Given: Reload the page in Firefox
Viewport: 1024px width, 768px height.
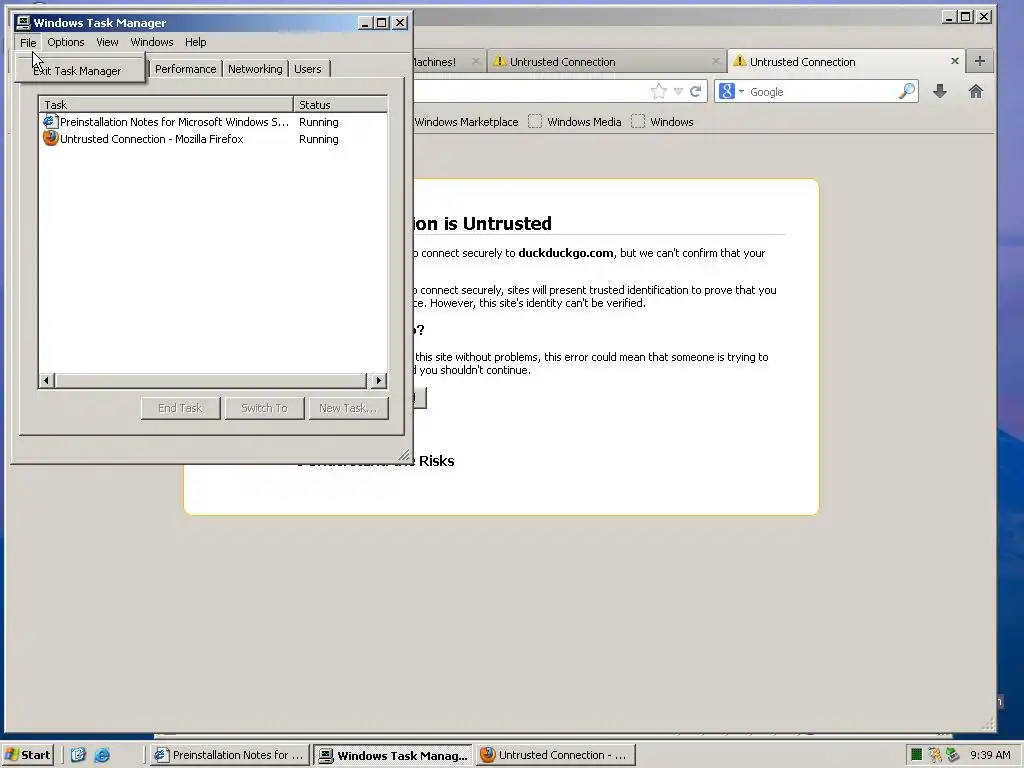Looking at the screenshot, I should coord(696,91).
